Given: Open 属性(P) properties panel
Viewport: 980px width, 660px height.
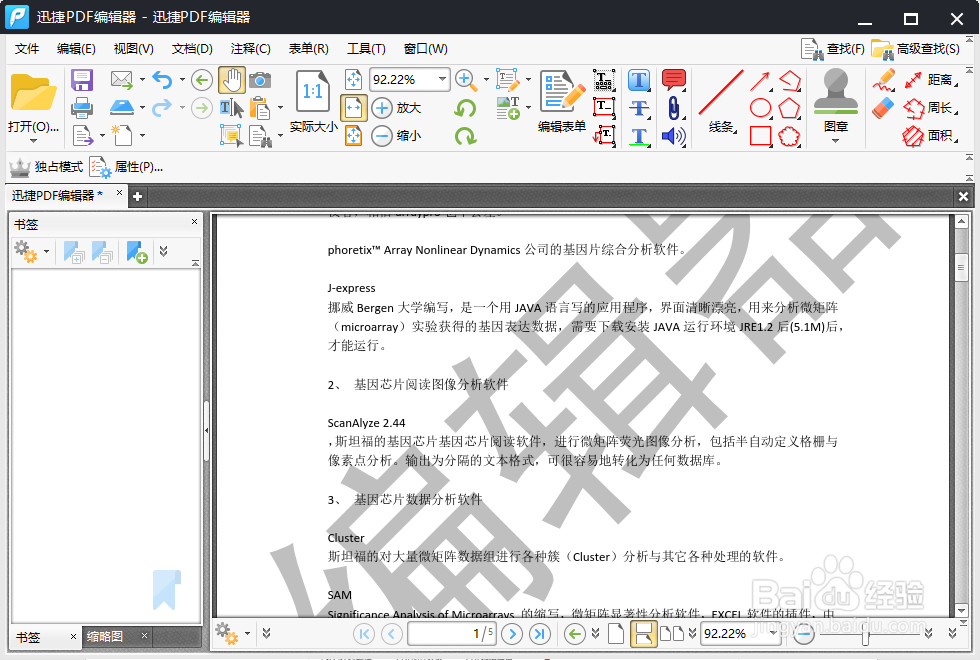Looking at the screenshot, I should (x=126, y=167).
